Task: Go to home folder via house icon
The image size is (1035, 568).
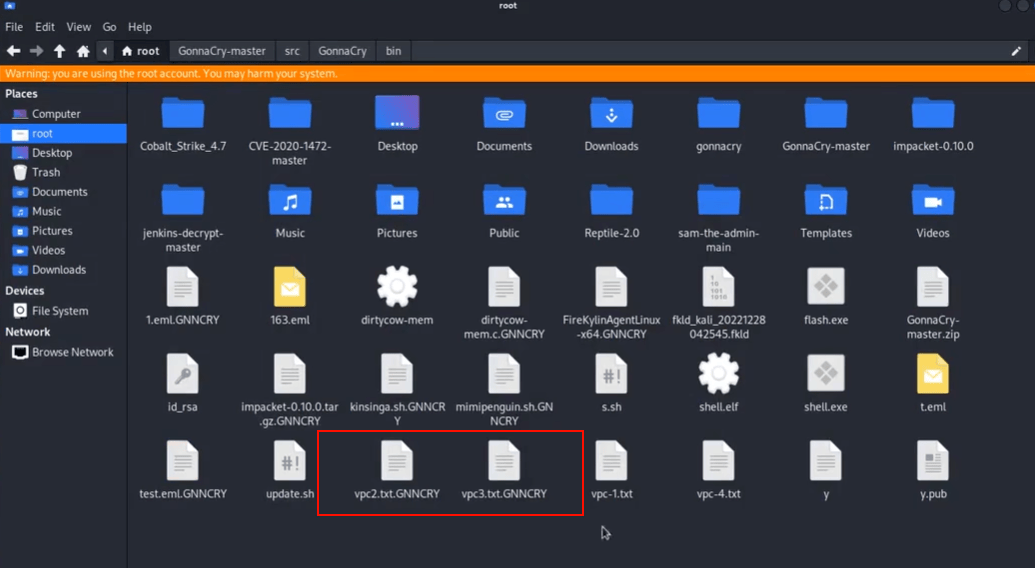Action: [x=83, y=51]
